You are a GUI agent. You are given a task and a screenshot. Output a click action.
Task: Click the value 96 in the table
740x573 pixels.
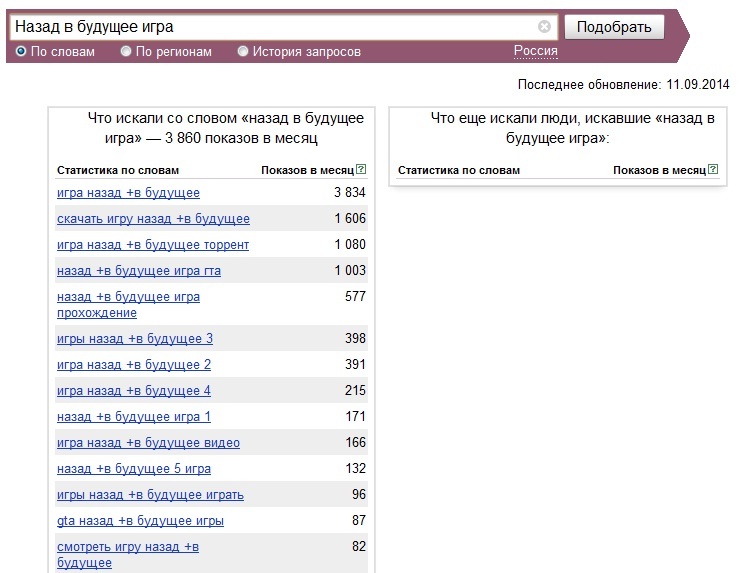click(x=359, y=494)
